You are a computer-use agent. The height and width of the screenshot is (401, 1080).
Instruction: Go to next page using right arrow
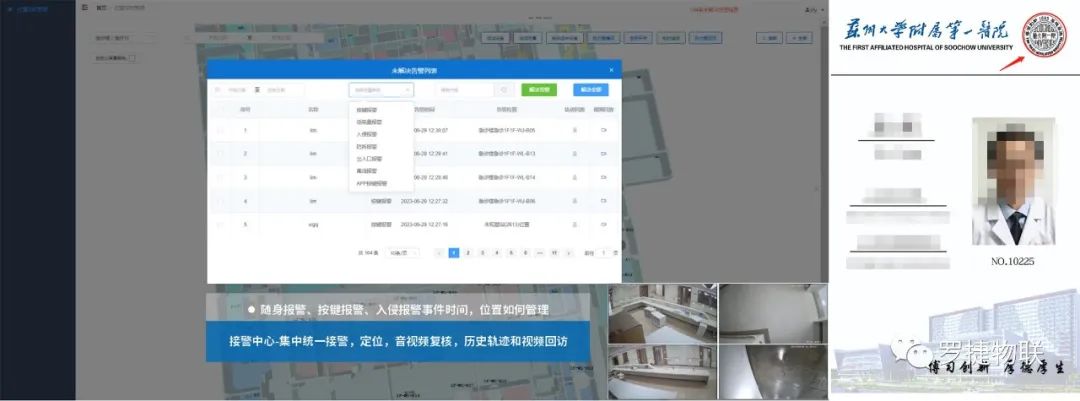coord(569,253)
